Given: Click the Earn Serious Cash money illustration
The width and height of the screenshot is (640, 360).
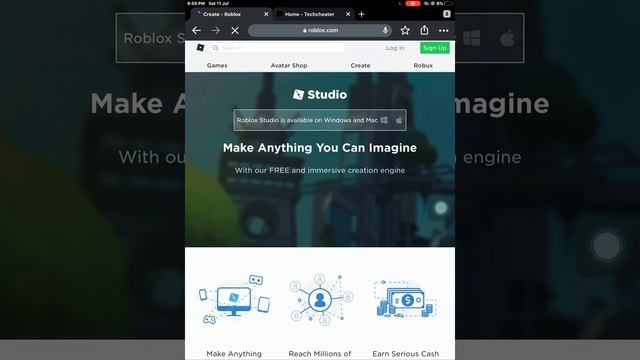Looking at the screenshot, I should click(x=406, y=300).
